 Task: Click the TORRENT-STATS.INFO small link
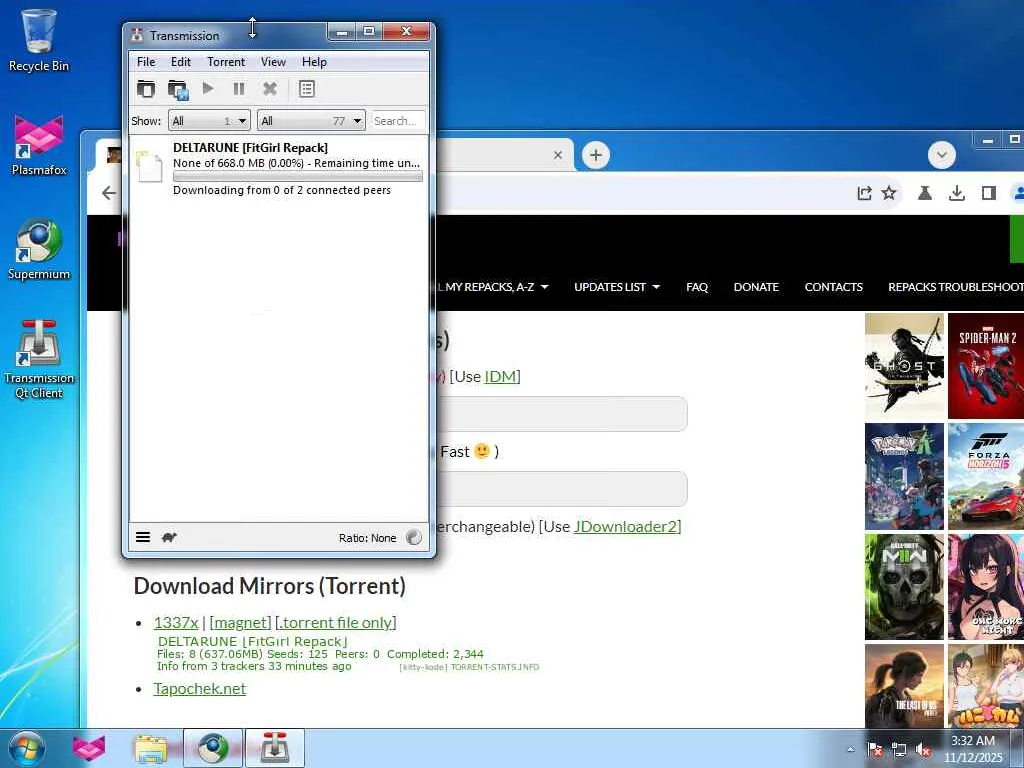tap(494, 667)
